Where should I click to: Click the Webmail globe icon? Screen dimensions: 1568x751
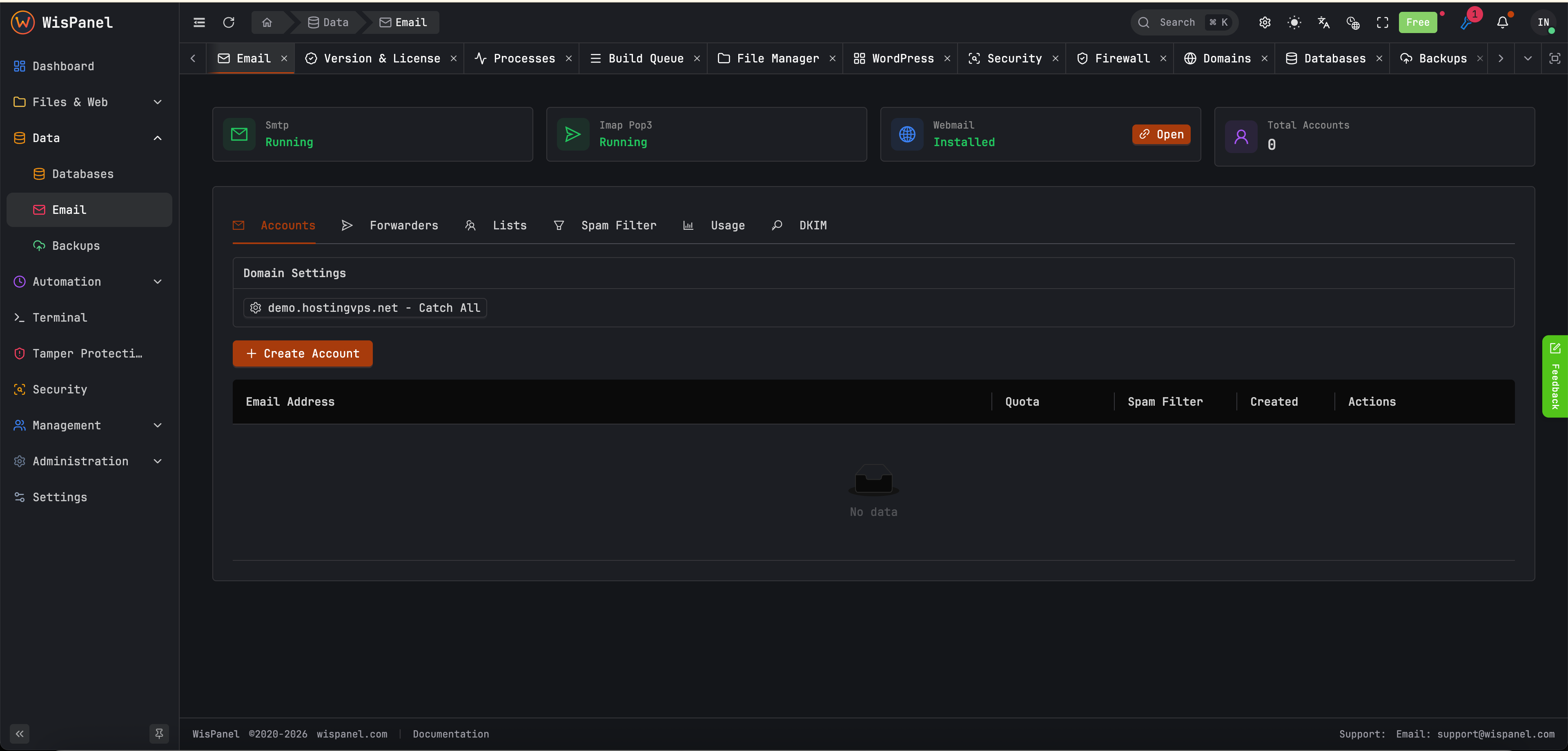[x=907, y=135]
